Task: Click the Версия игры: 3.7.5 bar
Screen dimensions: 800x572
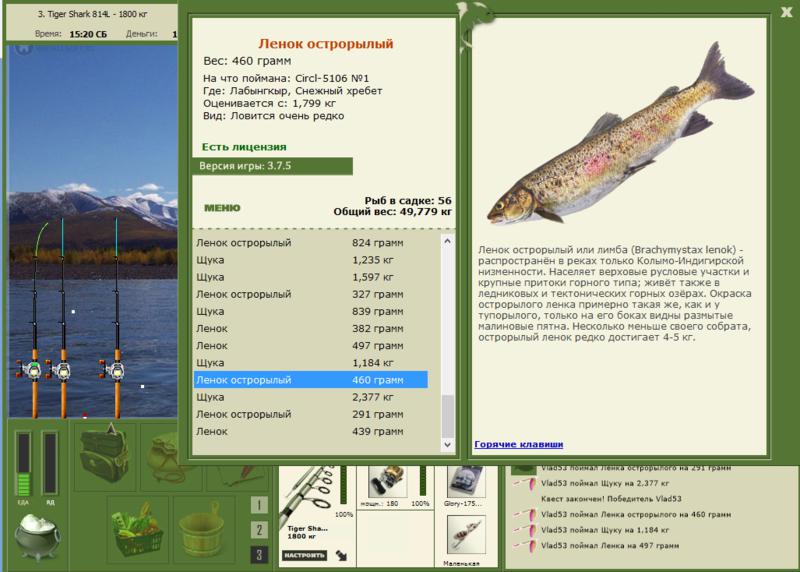Action: pyautogui.click(x=272, y=166)
